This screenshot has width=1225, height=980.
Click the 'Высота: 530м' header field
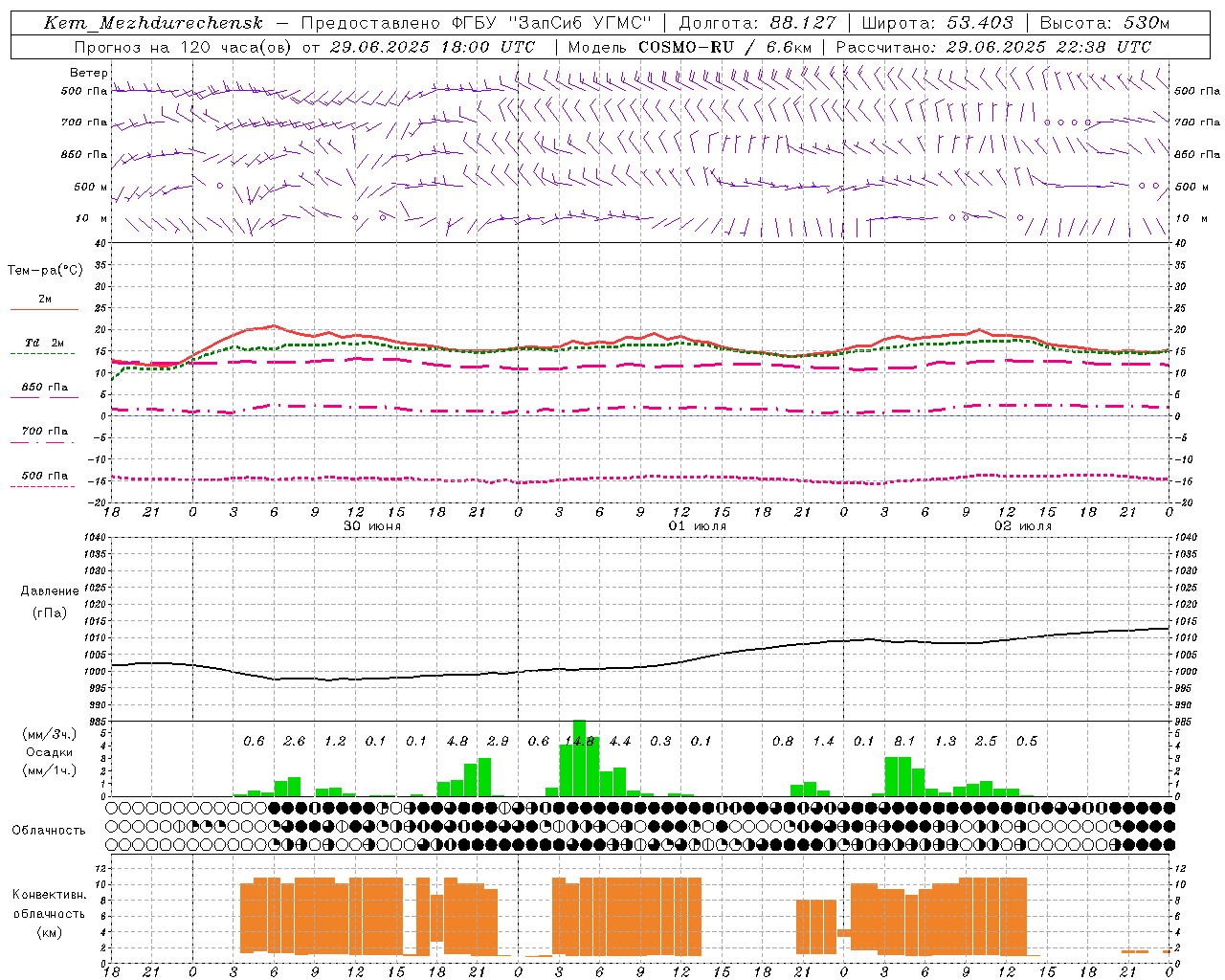click(x=1104, y=23)
